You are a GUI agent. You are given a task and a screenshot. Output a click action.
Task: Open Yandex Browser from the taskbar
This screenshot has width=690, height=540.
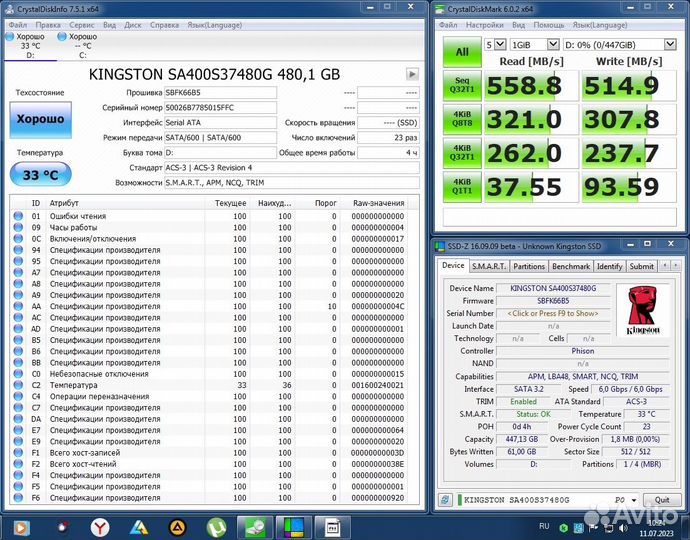[100, 527]
